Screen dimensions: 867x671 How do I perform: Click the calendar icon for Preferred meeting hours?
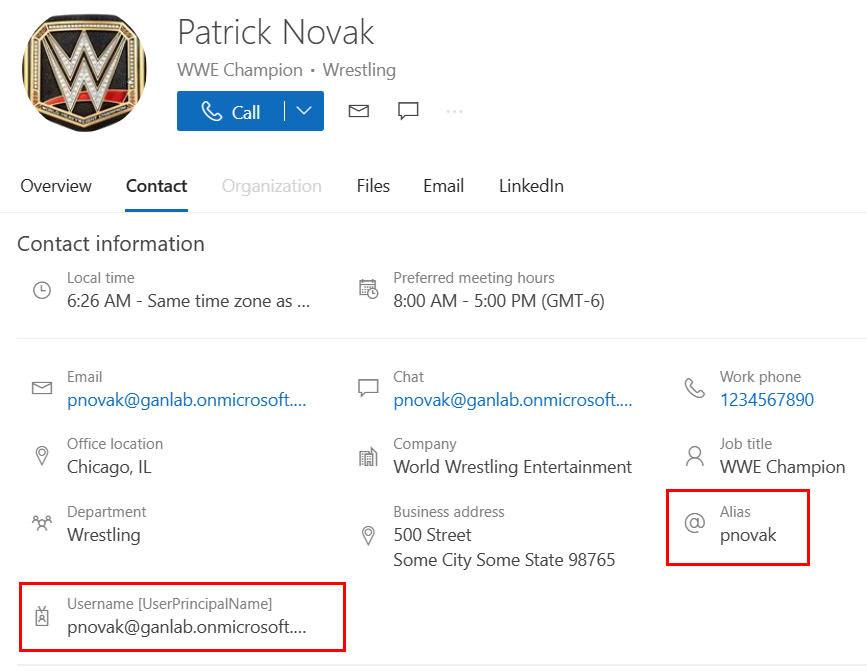coord(368,290)
